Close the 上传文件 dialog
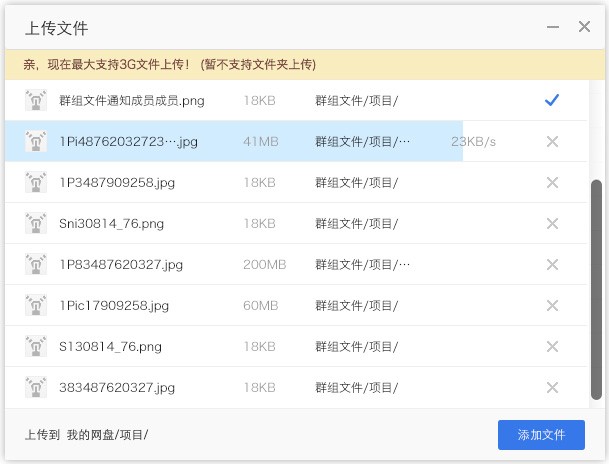Viewport: 609px width, 464px height. click(585, 27)
